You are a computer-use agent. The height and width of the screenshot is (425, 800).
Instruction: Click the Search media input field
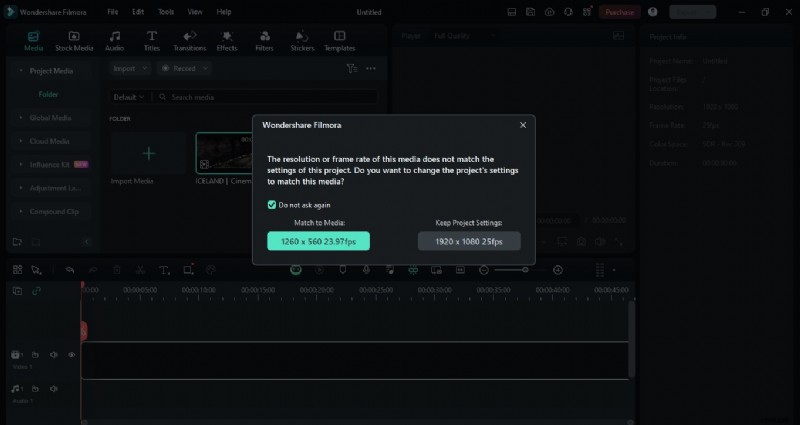pyautogui.click(x=270, y=98)
